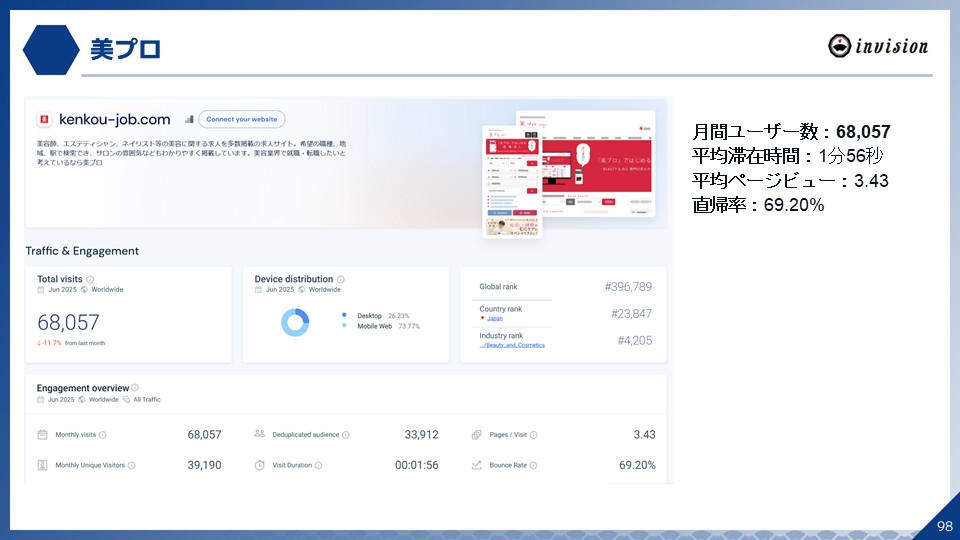This screenshot has width=960, height=540.
Task: Click the Global rank value #396,789
Action: [x=628, y=287]
